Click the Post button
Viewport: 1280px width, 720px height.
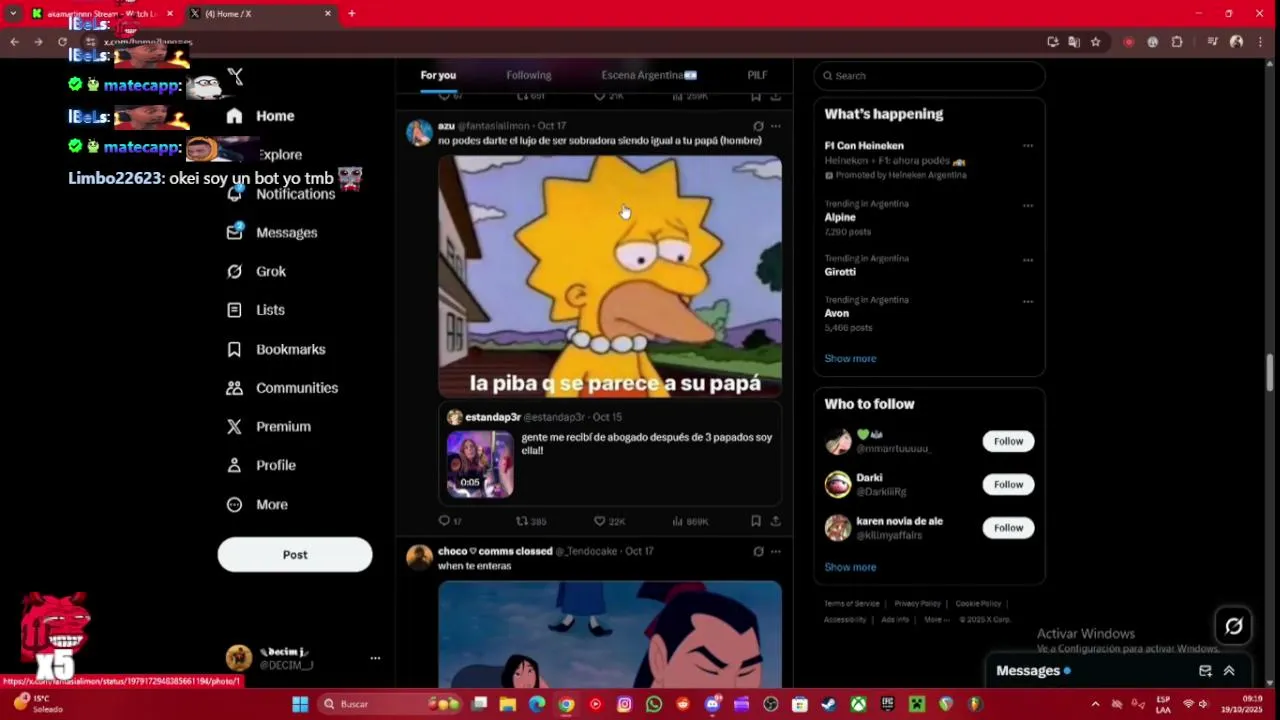click(295, 555)
